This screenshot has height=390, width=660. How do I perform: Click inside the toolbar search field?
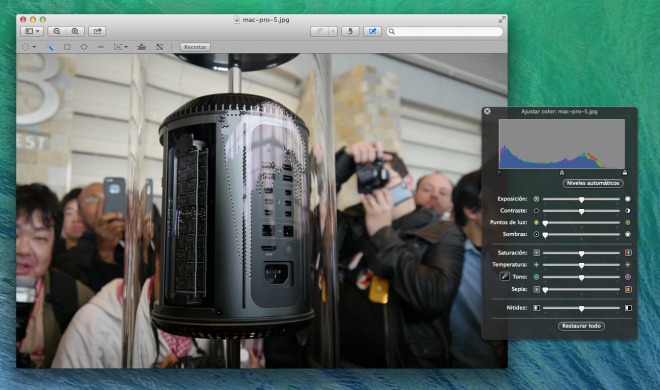point(444,32)
